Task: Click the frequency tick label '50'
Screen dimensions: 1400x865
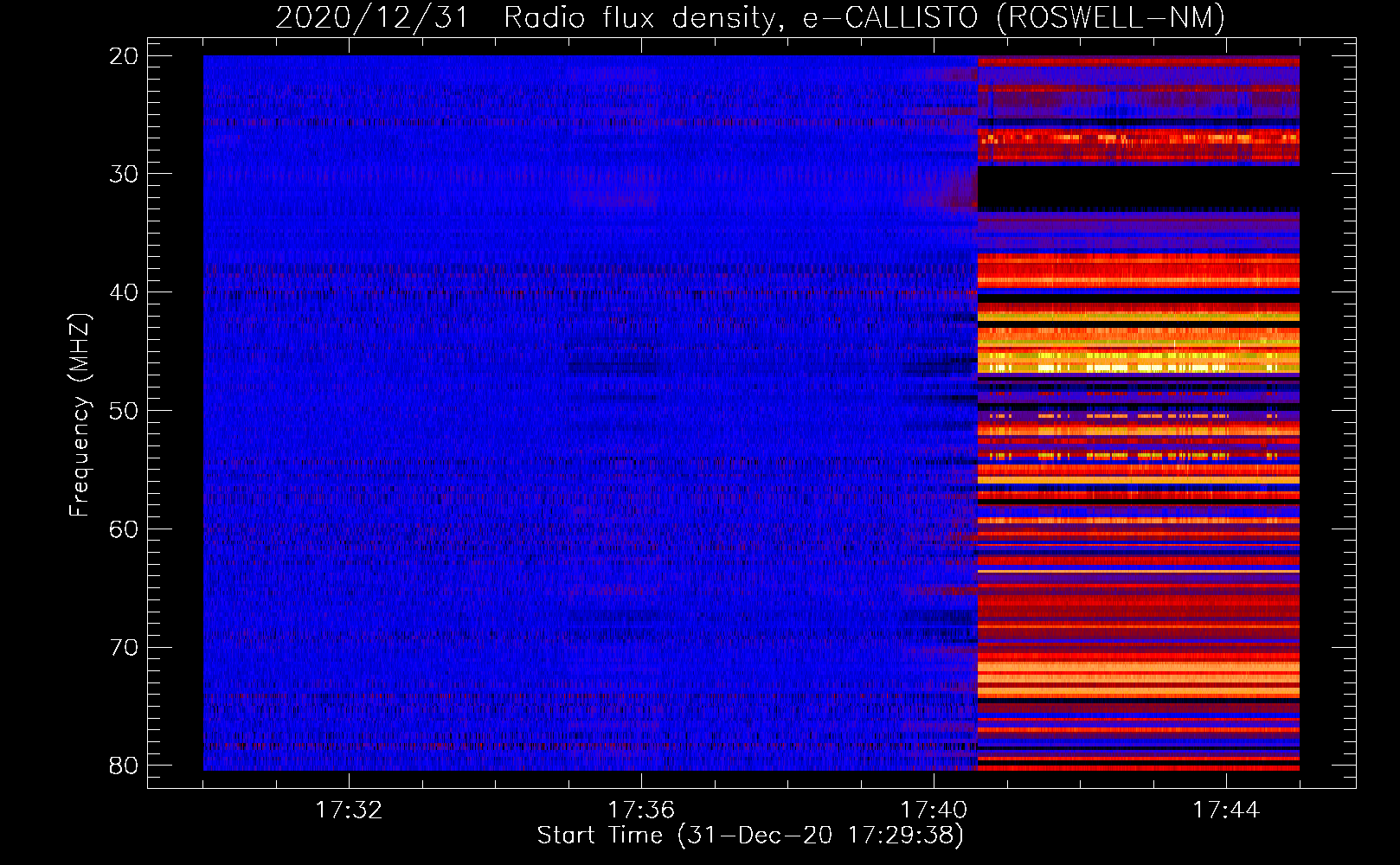Action: pos(125,410)
